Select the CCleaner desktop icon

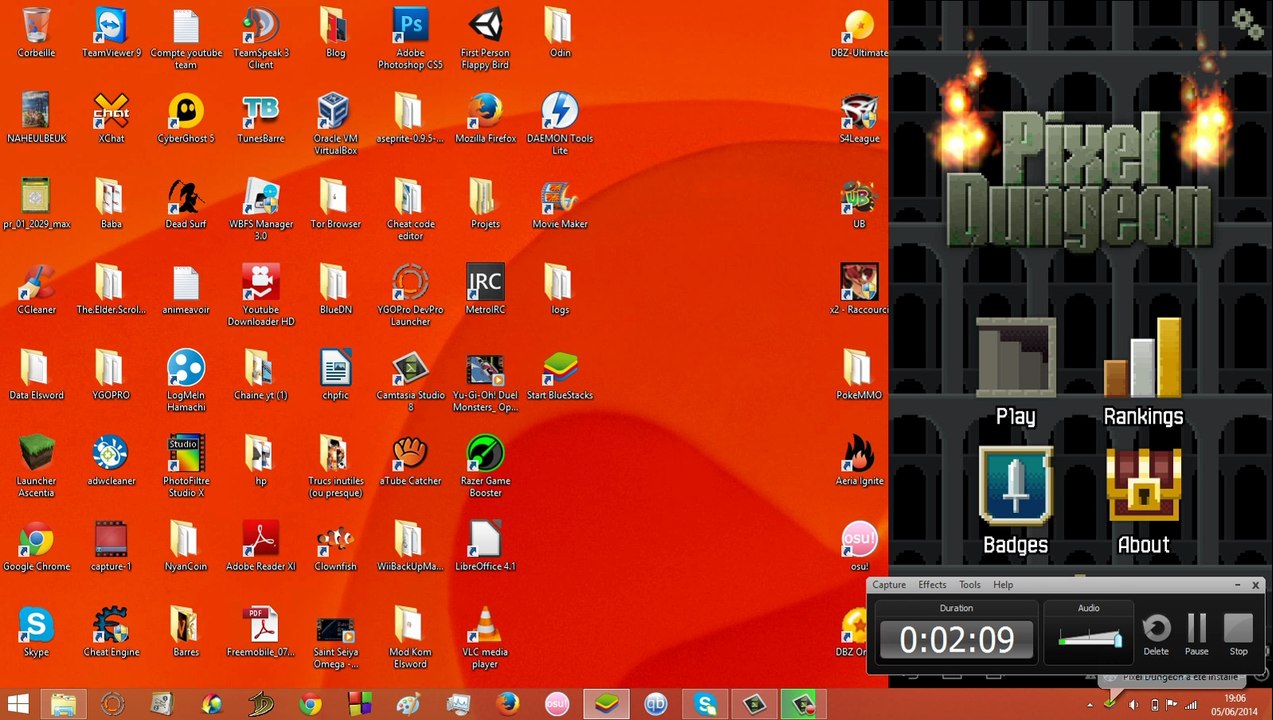36,283
